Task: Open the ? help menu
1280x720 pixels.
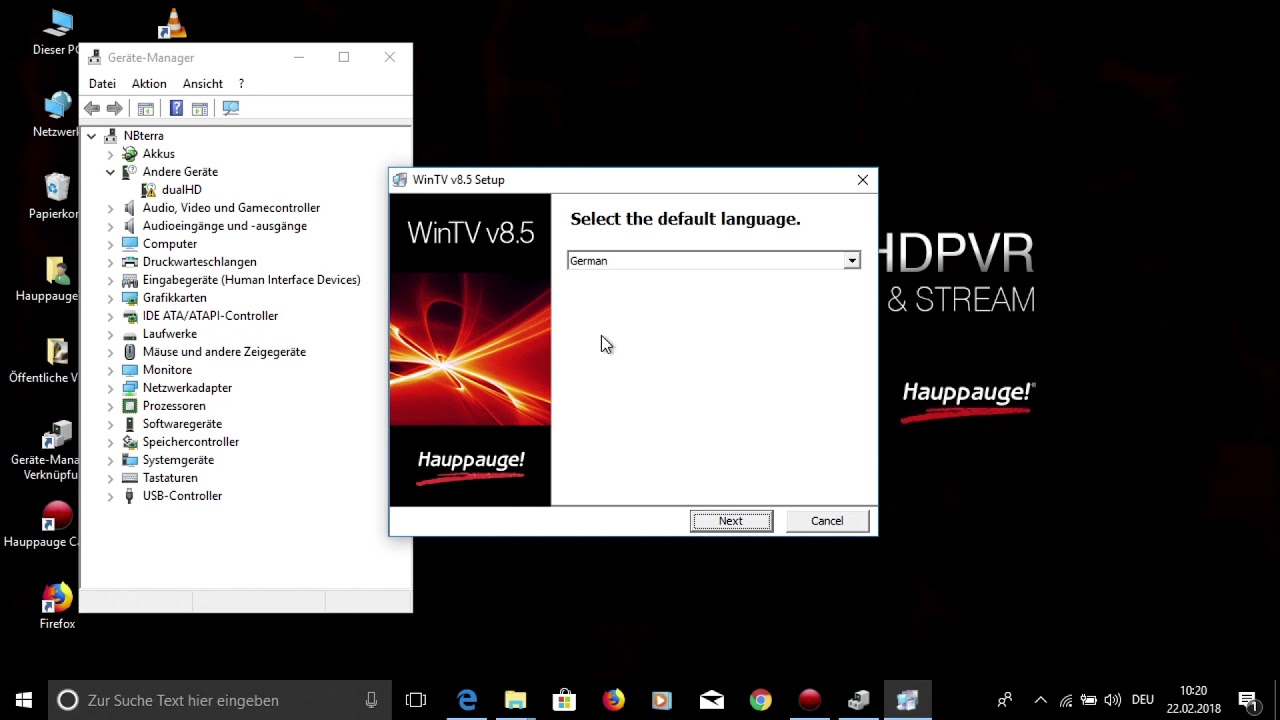Action: [241, 84]
